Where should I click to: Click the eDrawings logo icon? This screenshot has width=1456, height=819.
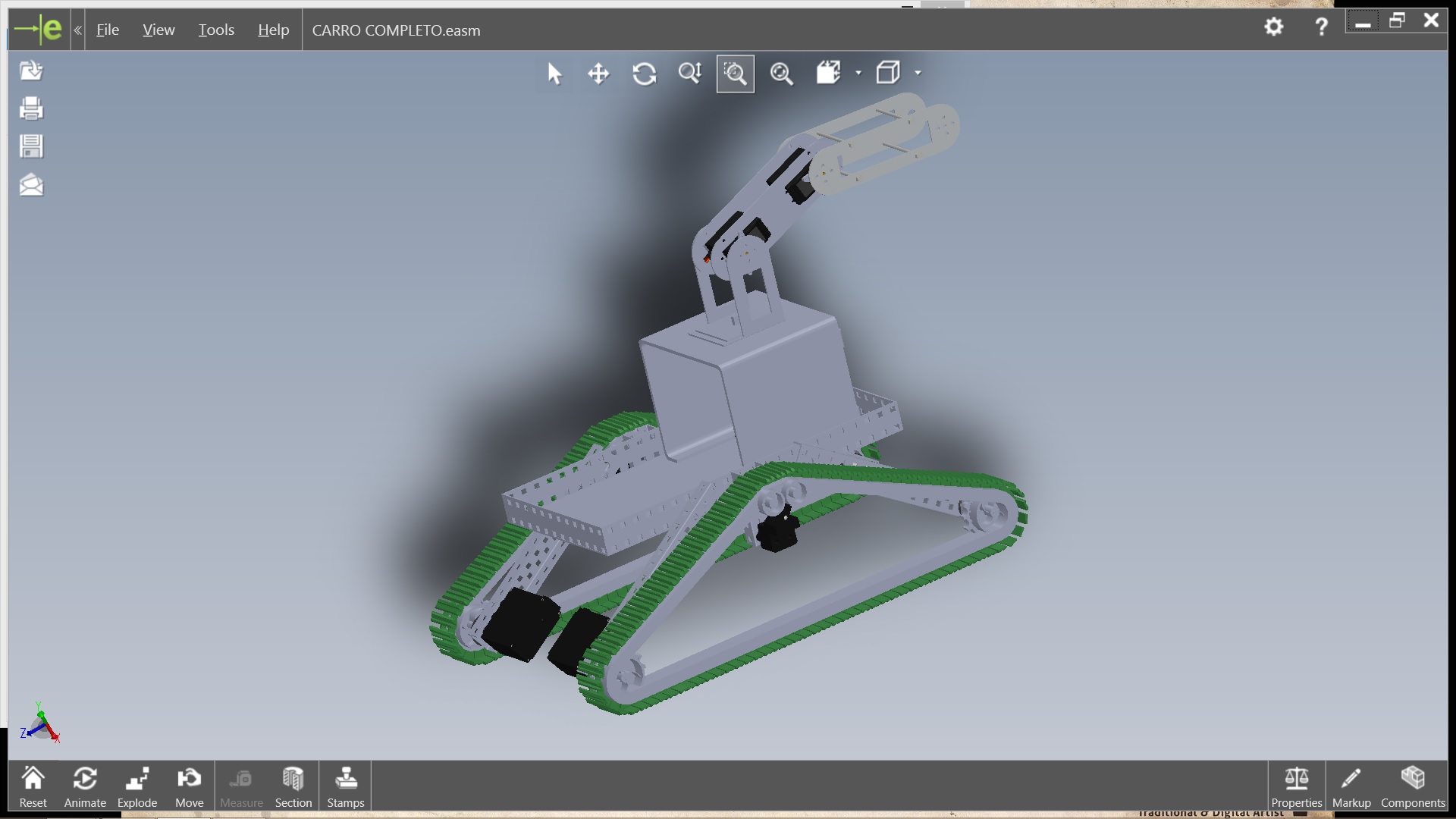[39, 30]
